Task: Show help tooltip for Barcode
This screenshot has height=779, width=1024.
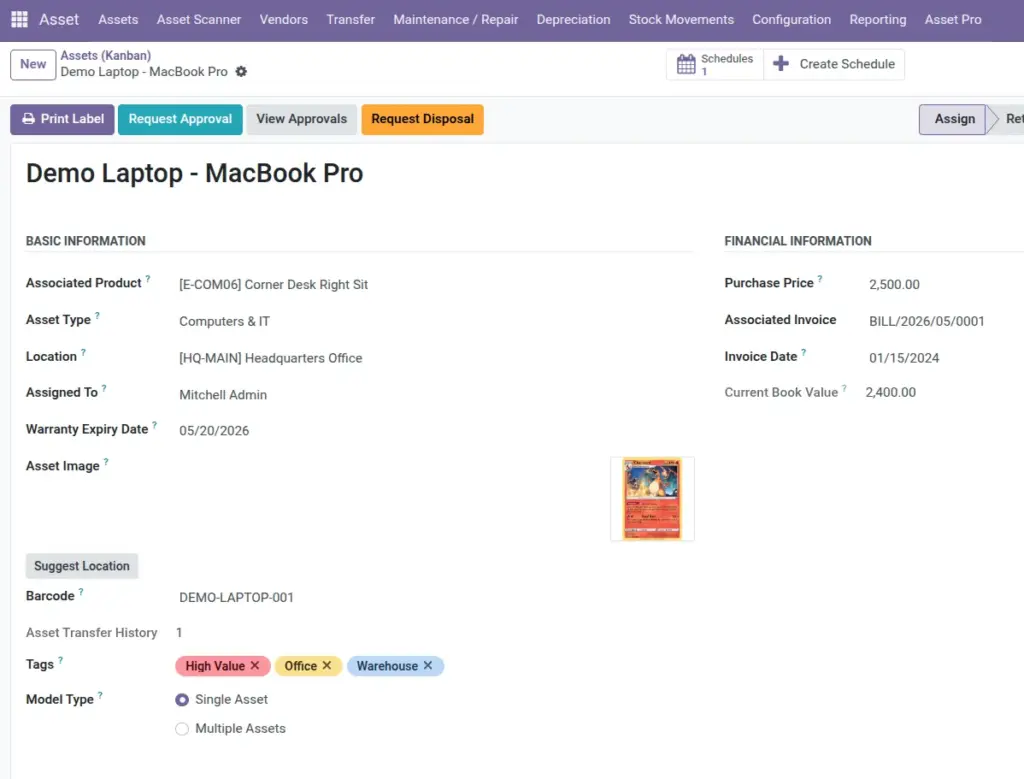Action: [x=81, y=592]
